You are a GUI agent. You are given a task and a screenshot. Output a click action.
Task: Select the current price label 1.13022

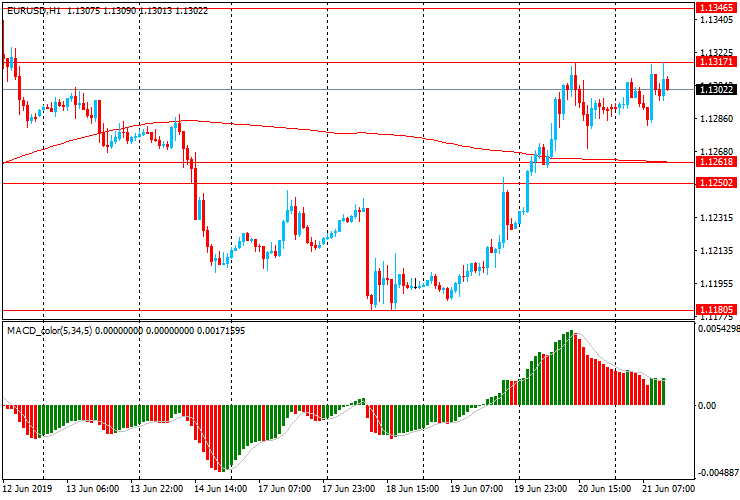716,89
